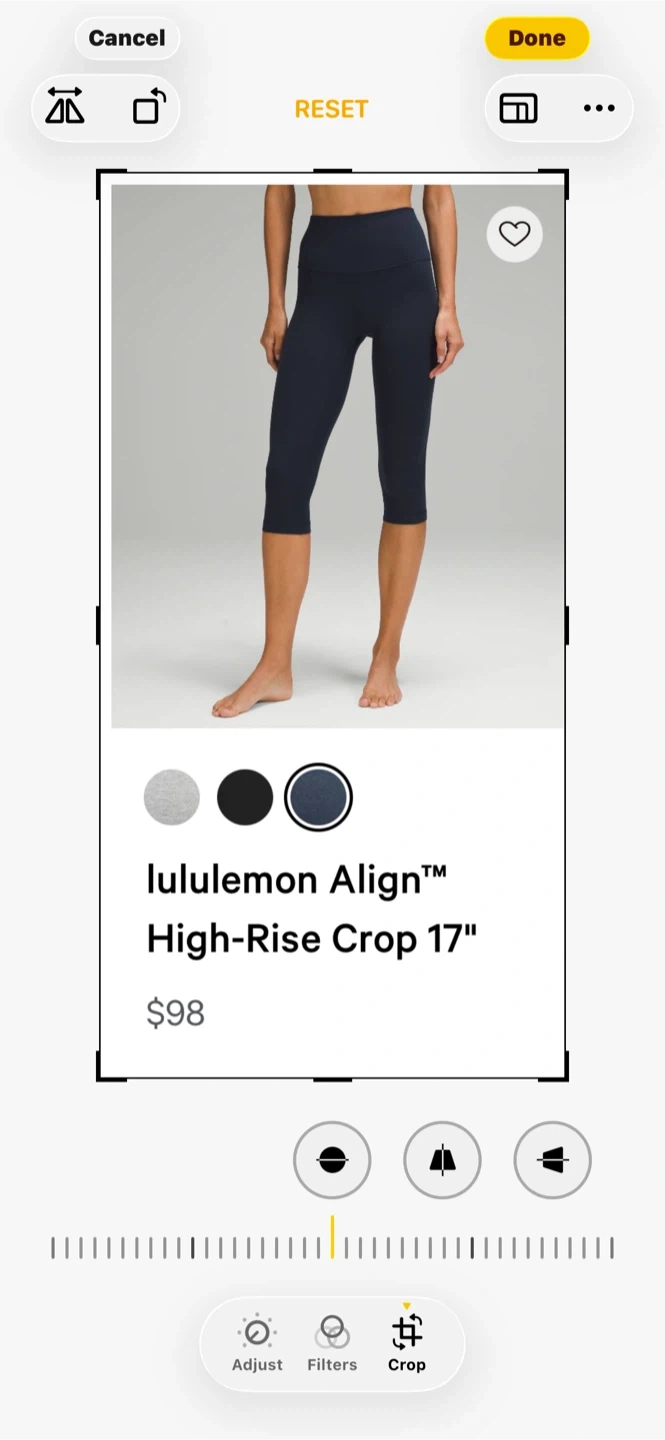Tap the Cancel button
Image resolution: width=665 pixels, height=1440 pixels.
pyautogui.click(x=127, y=38)
